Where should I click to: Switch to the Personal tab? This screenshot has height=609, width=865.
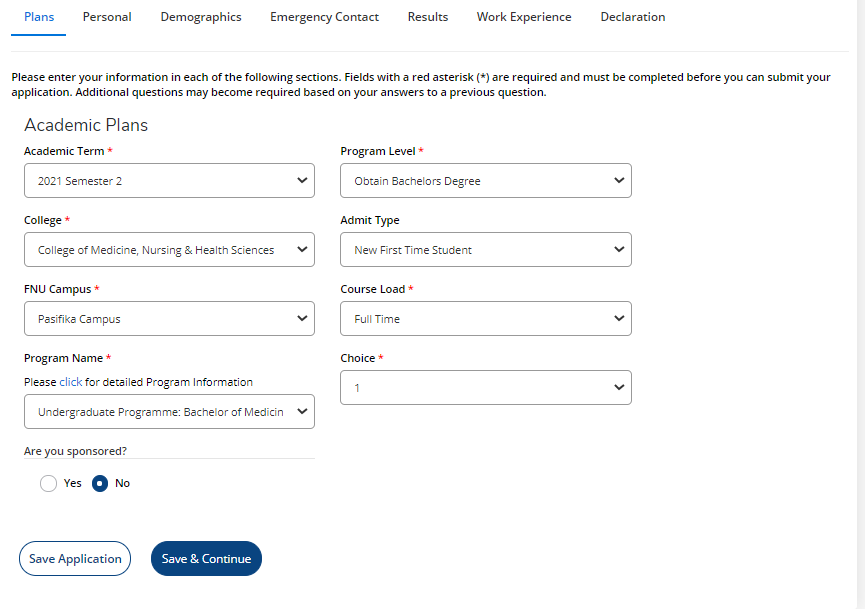tap(107, 17)
